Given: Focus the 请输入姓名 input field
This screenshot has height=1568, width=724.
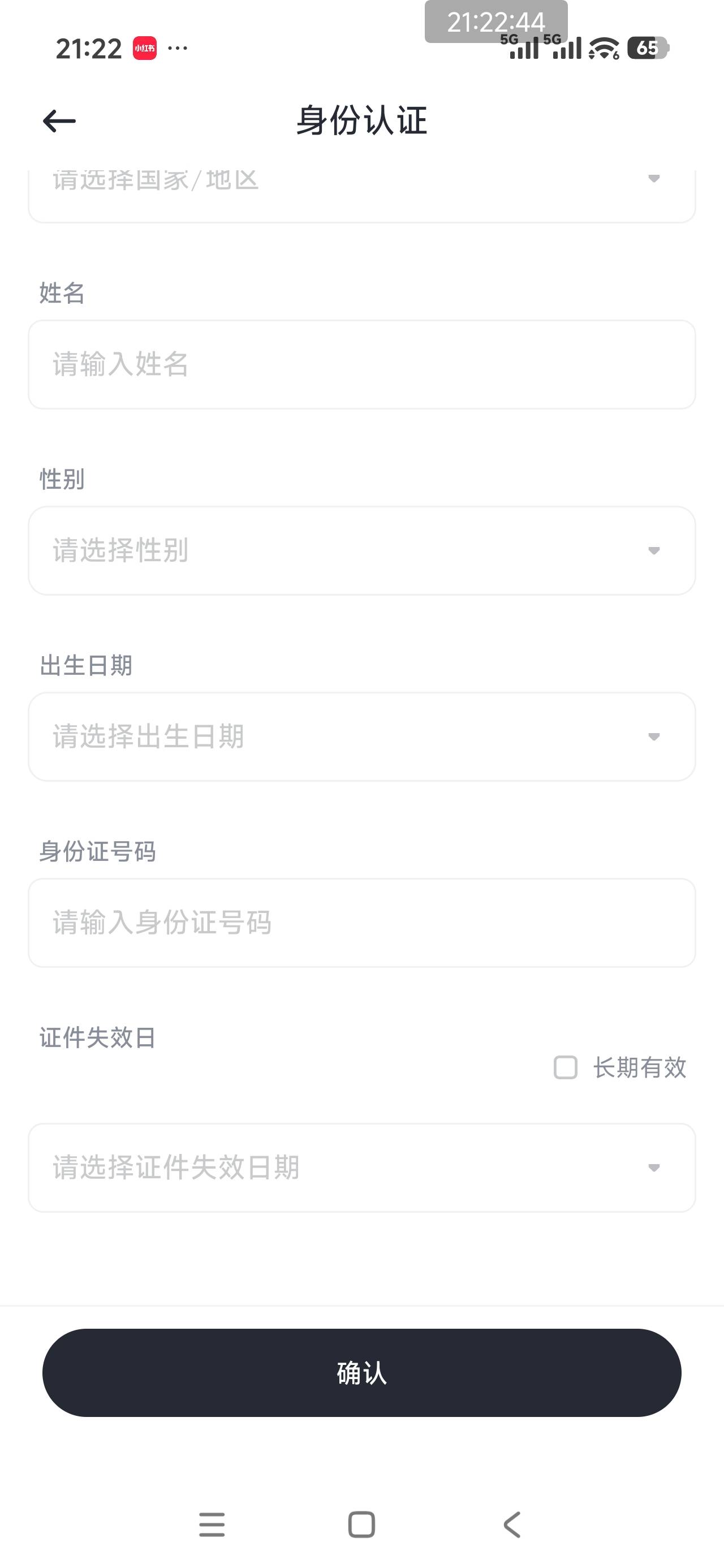Looking at the screenshot, I should point(361,364).
